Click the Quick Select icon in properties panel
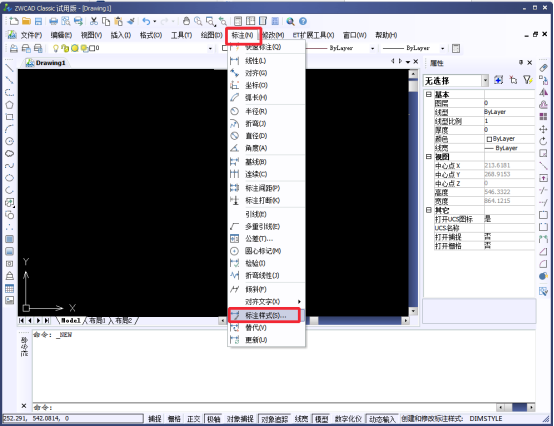This screenshot has height=426, width=554. pyautogui.click(x=528, y=80)
